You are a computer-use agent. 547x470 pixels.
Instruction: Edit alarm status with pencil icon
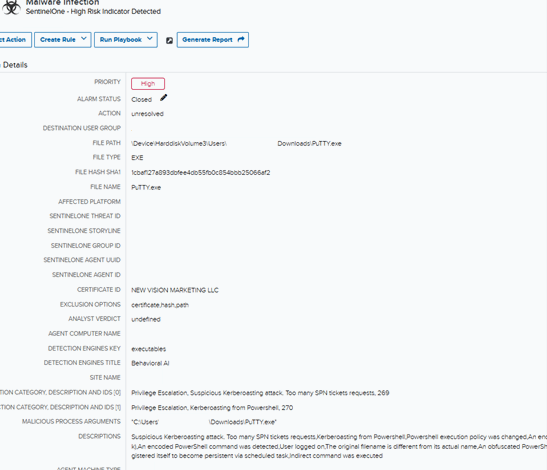pos(164,98)
